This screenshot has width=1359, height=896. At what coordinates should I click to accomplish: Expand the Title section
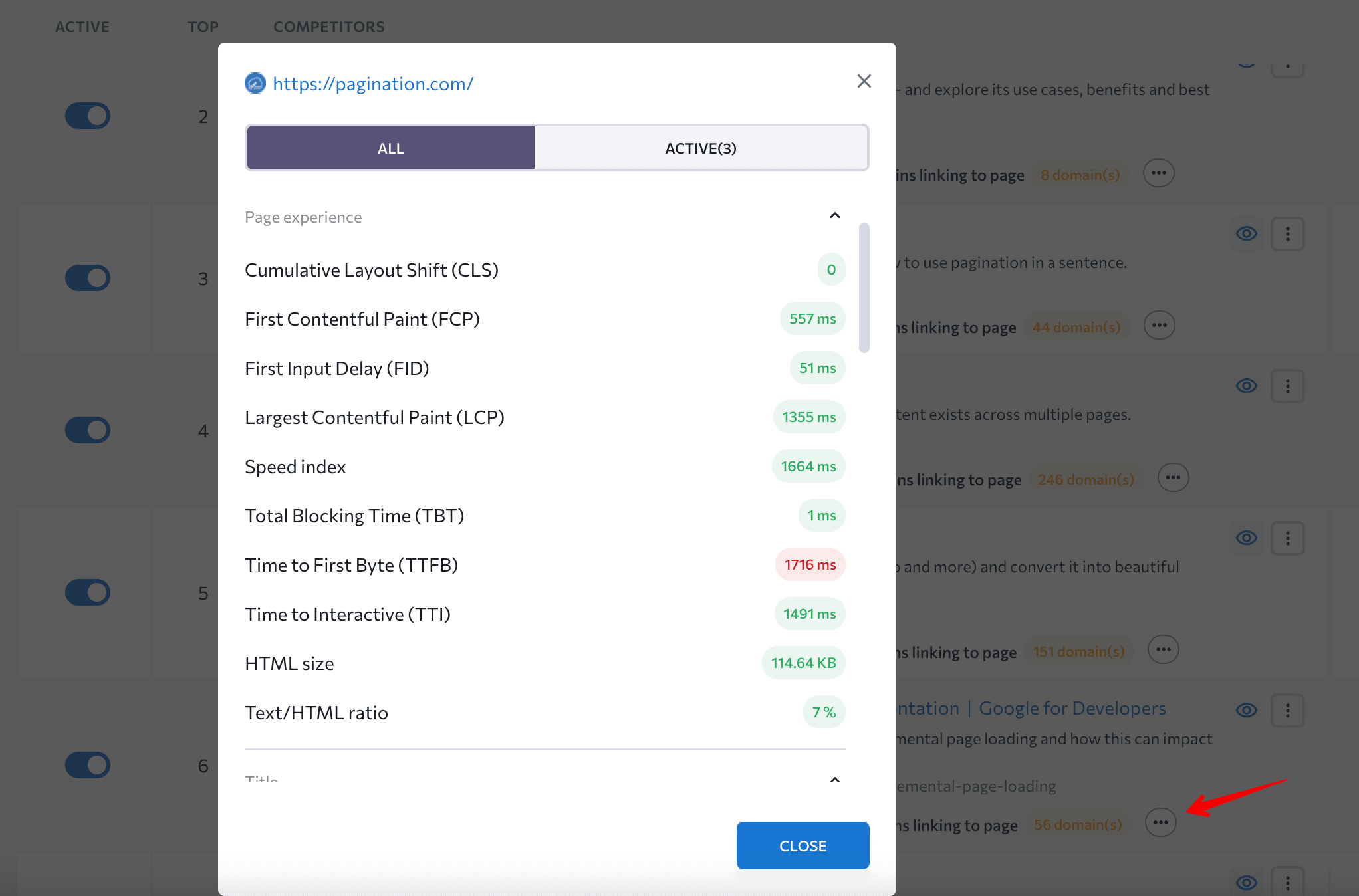point(835,779)
